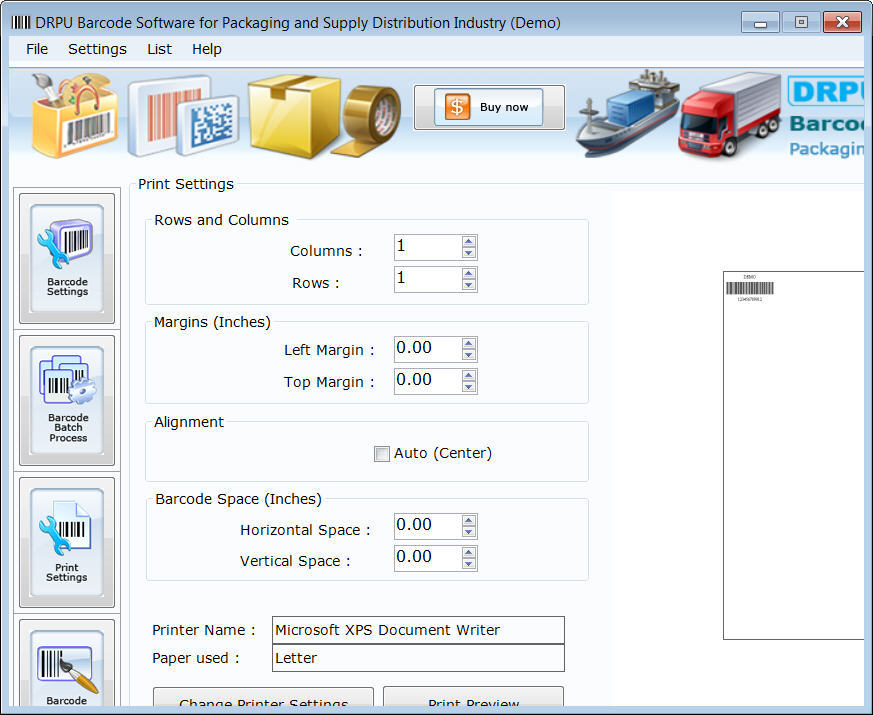
Task: Click the Rows number field
Action: click(x=428, y=279)
